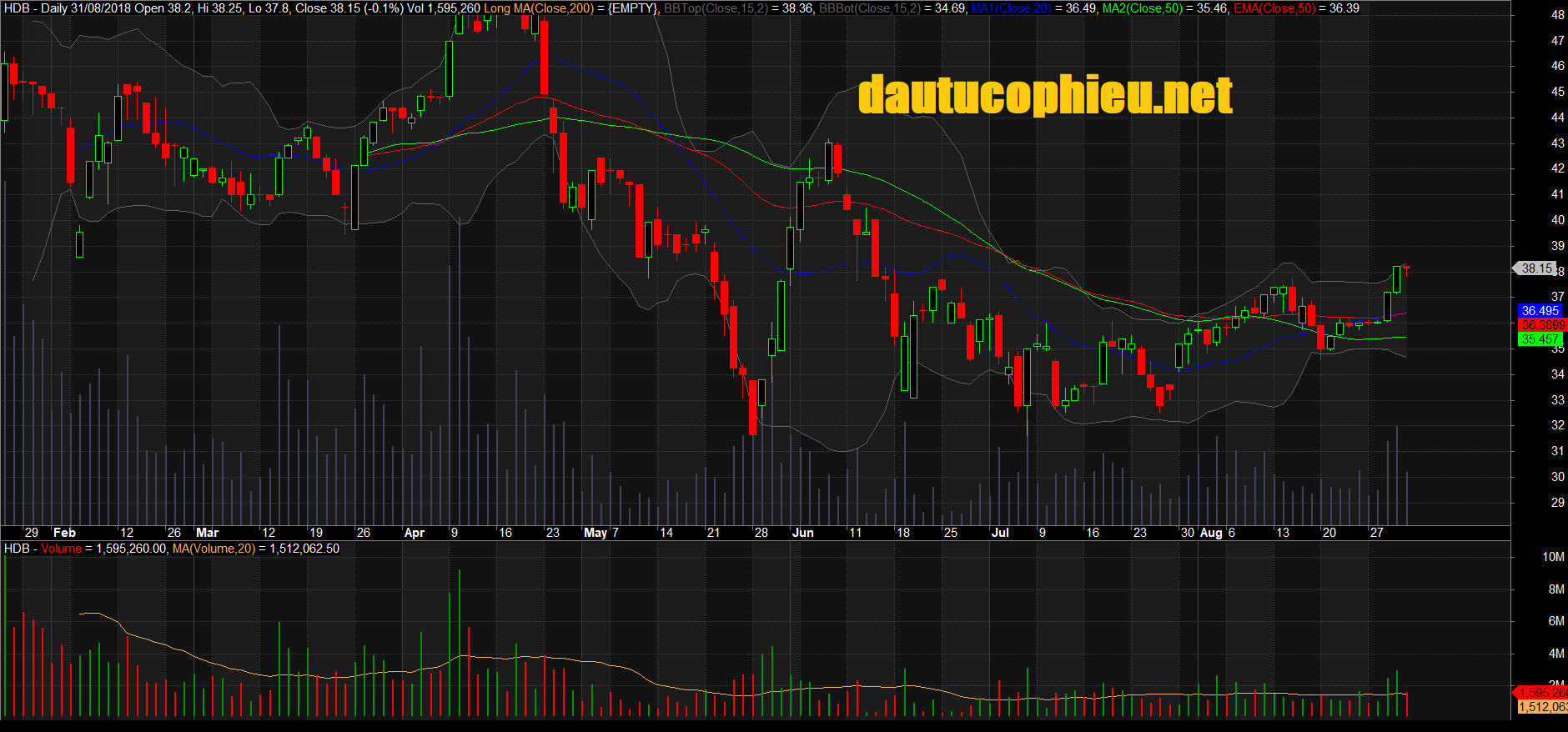Select the blue 36.495 price tag
This screenshot has width=1568, height=732.
point(1540,311)
